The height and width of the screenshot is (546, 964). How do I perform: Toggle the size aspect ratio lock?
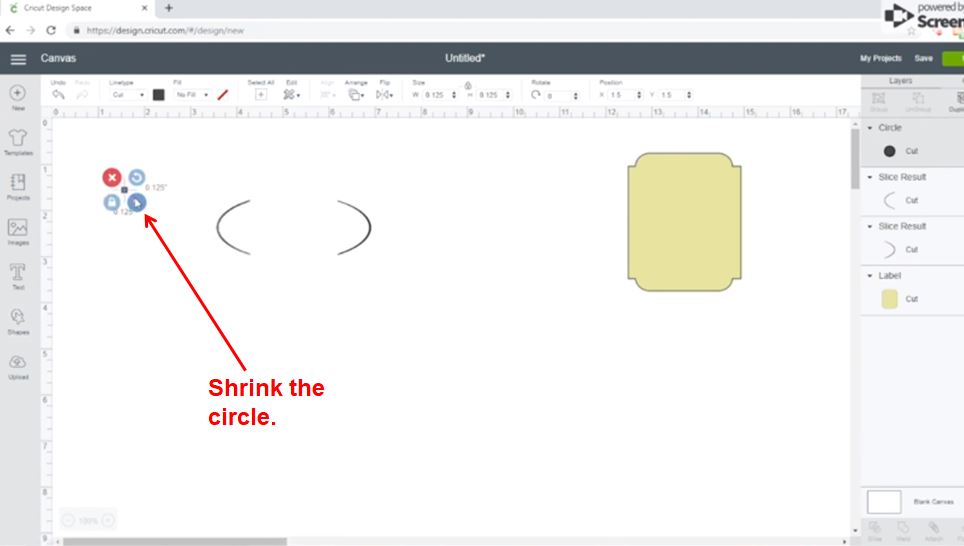468,85
